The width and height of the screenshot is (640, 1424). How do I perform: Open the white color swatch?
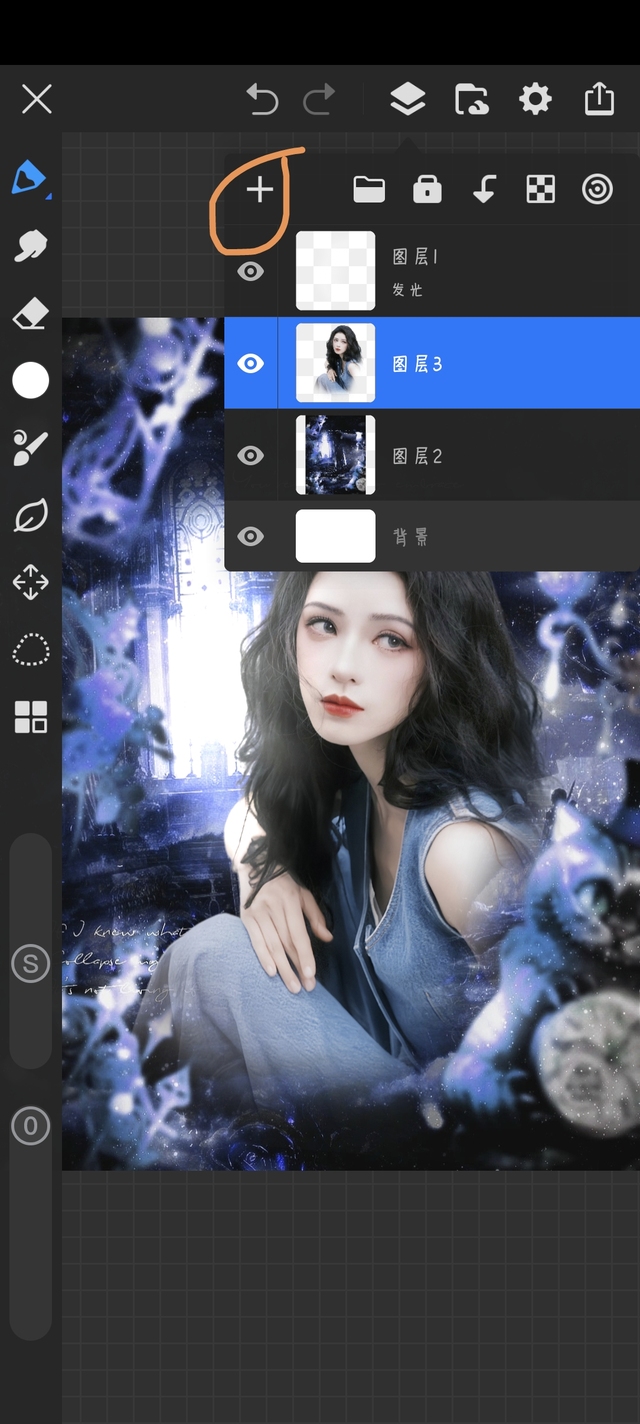30,381
